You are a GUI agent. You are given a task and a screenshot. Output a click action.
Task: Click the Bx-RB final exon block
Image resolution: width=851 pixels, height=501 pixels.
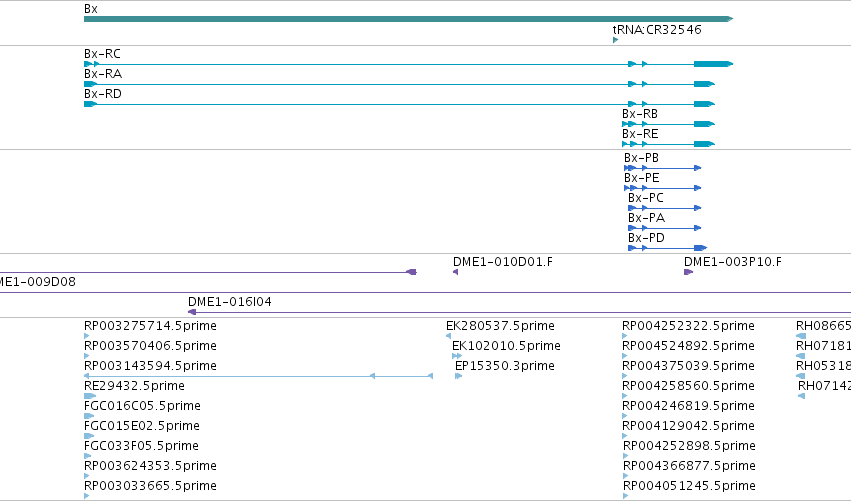click(x=704, y=124)
